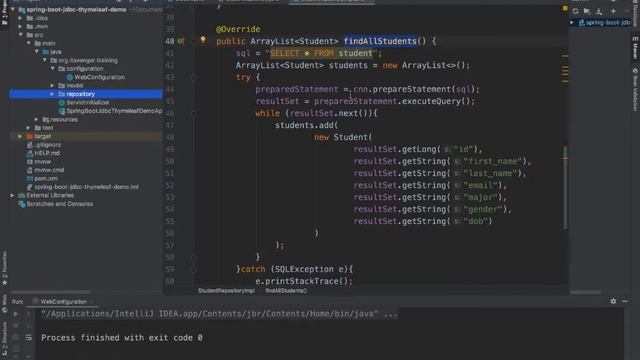Screen dimensions: 640x360
Task: Click the pom.xml Maven file icon
Action: point(30,178)
